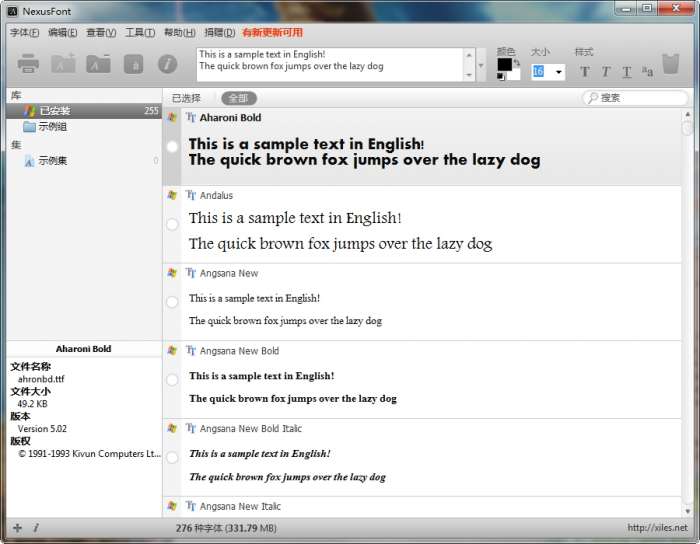Screen dimensions: 700x544
Task: Click the sample text input box
Action: pos(329,65)
